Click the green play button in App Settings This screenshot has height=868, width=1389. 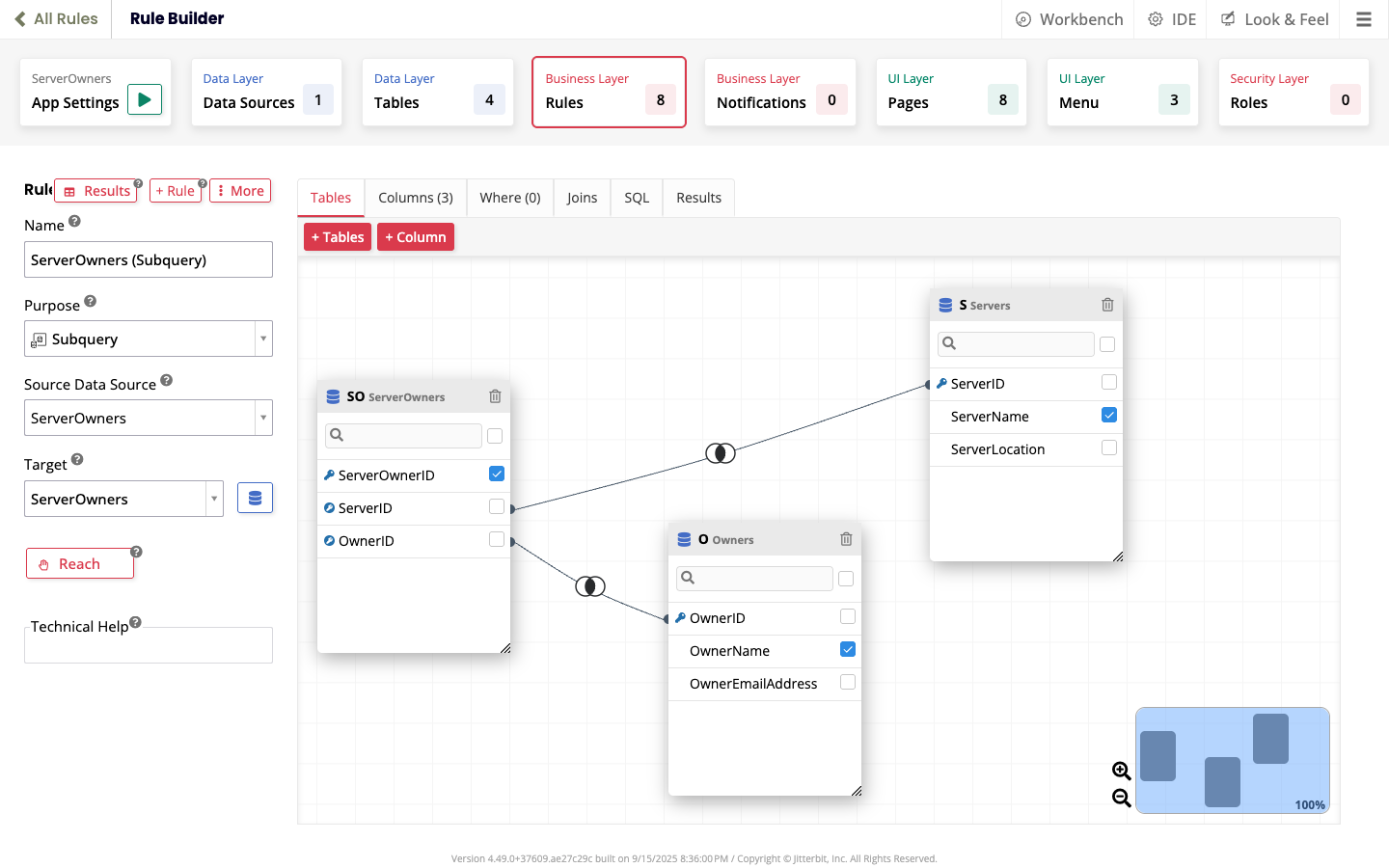[x=145, y=99]
